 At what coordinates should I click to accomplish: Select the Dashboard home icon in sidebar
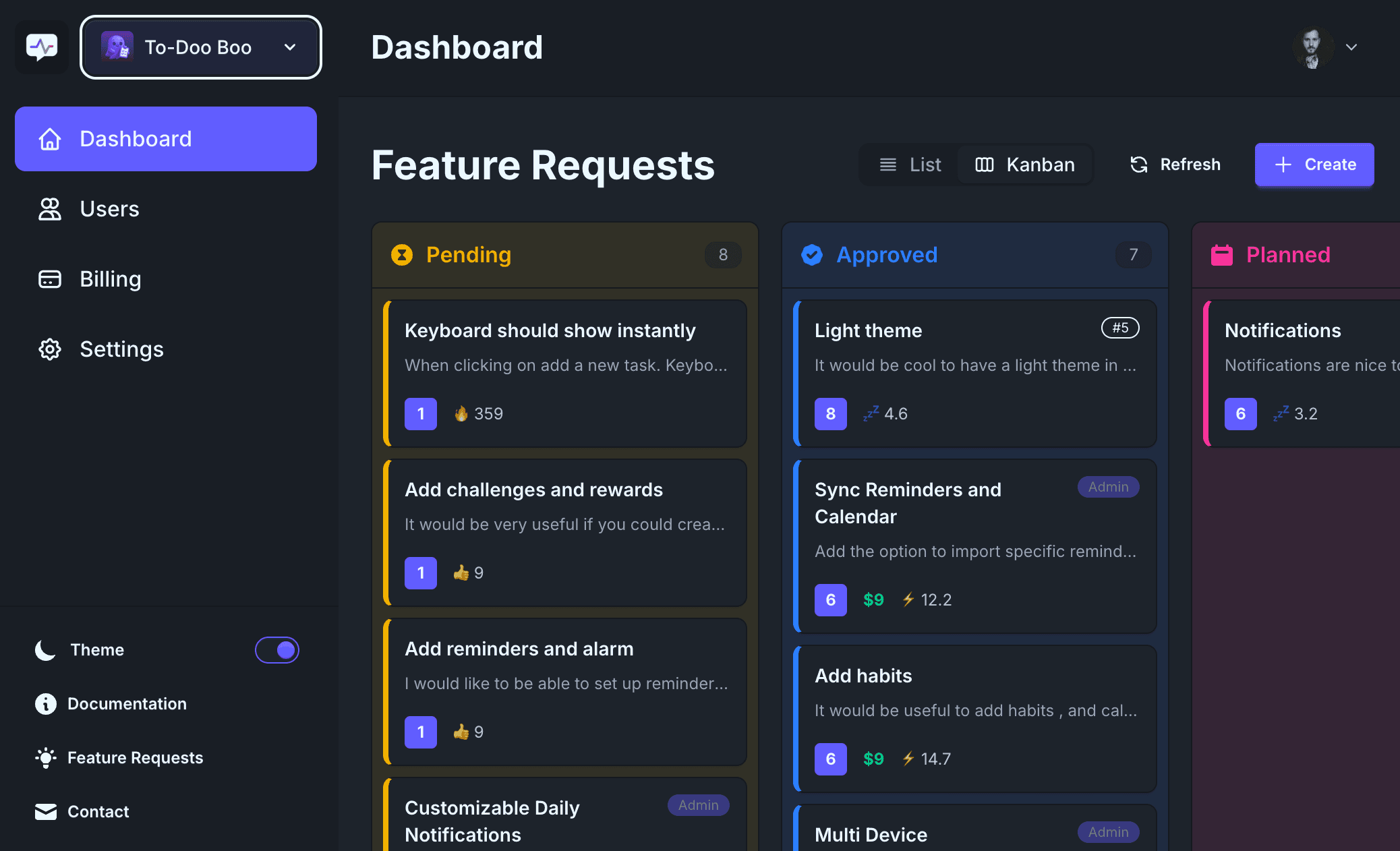[49, 139]
